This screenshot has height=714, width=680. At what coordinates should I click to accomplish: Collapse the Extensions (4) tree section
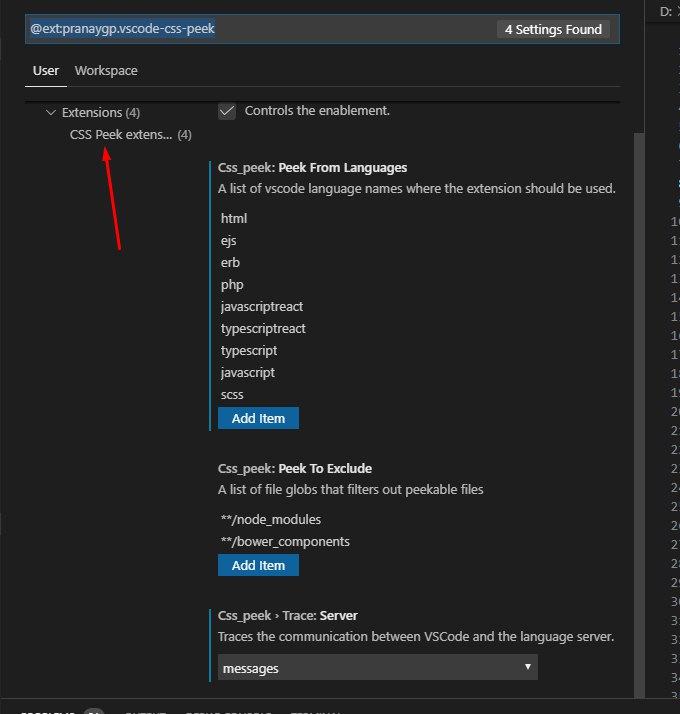click(x=93, y=112)
